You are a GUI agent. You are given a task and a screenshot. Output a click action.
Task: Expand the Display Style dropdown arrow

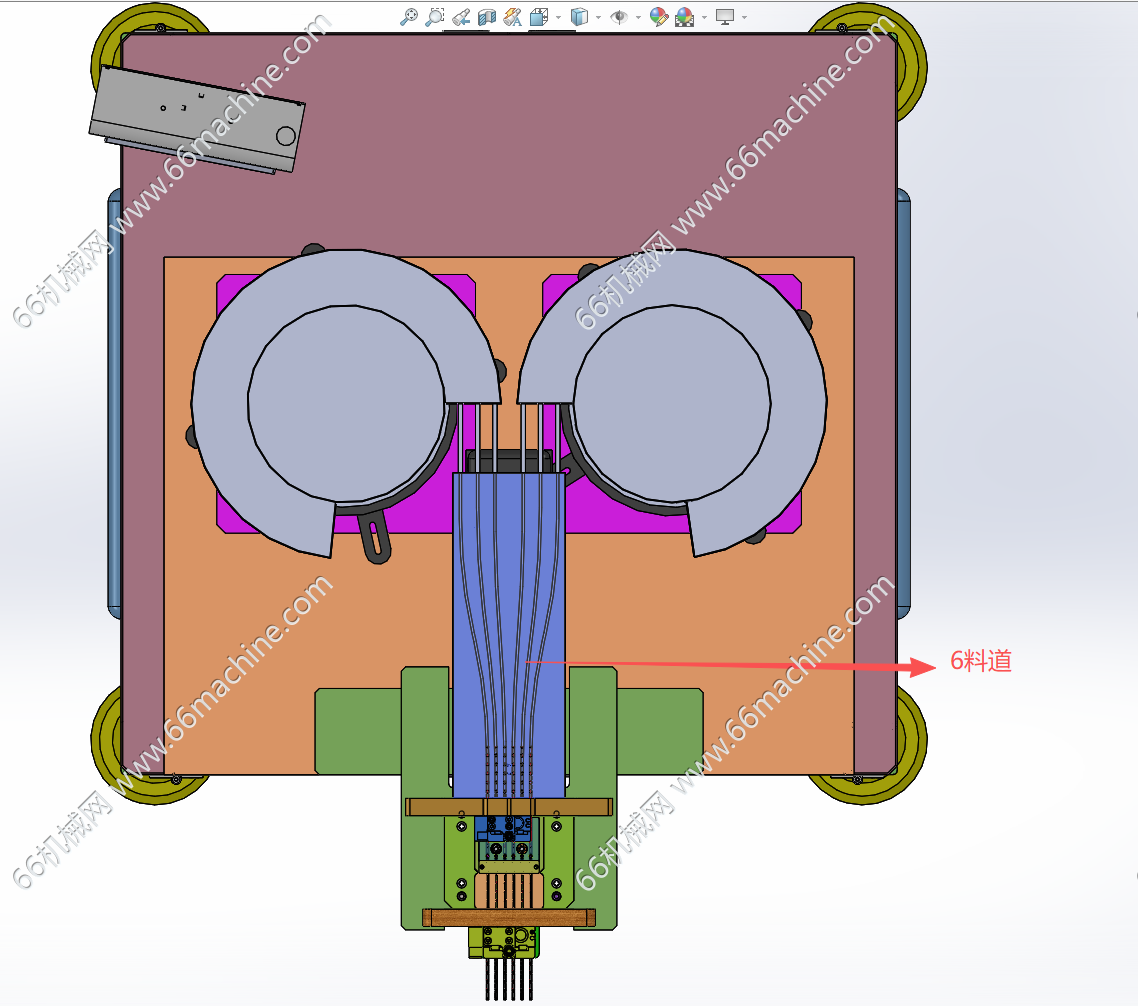[x=598, y=17]
